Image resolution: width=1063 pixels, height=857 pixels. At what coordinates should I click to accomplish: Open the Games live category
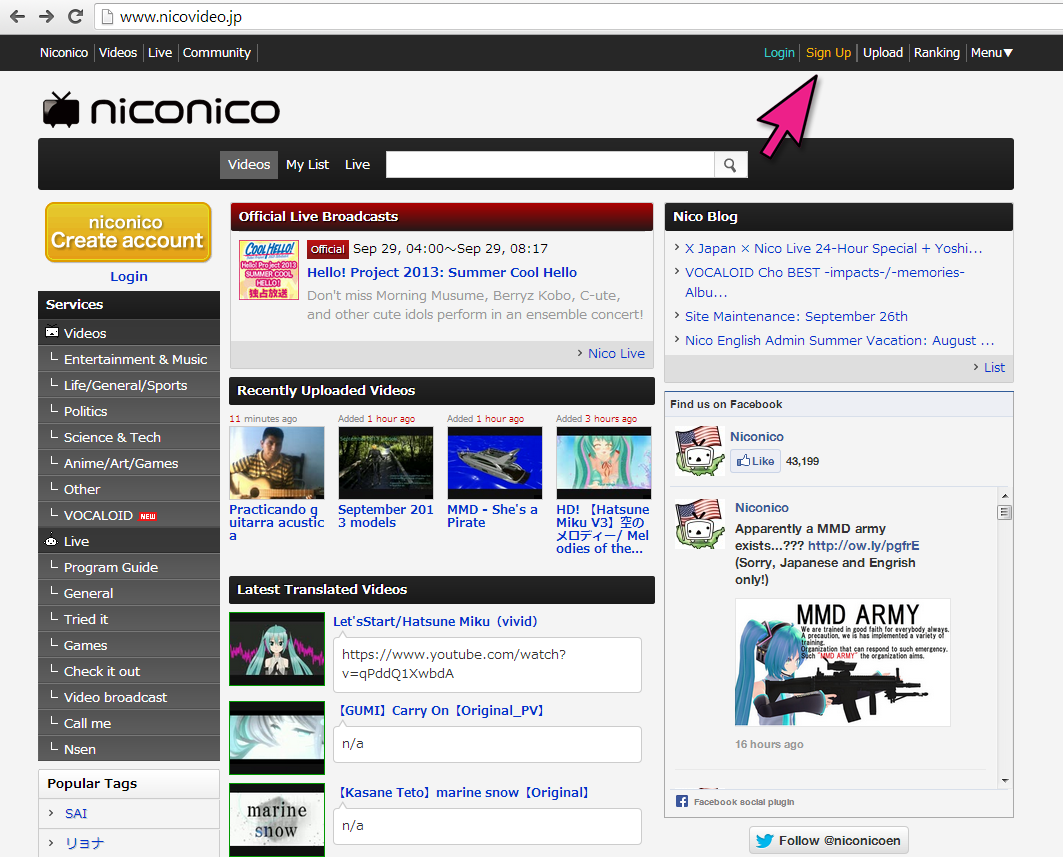tap(129, 645)
